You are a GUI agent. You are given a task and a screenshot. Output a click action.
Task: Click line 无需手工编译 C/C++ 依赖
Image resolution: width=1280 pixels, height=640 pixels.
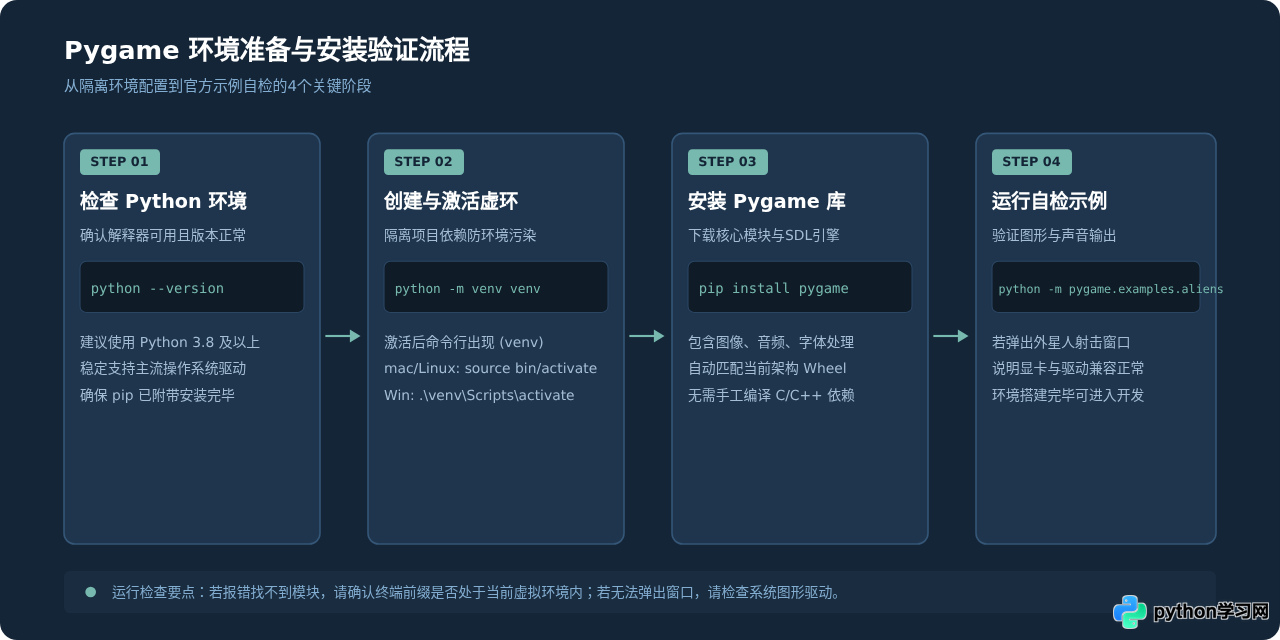tap(771, 395)
